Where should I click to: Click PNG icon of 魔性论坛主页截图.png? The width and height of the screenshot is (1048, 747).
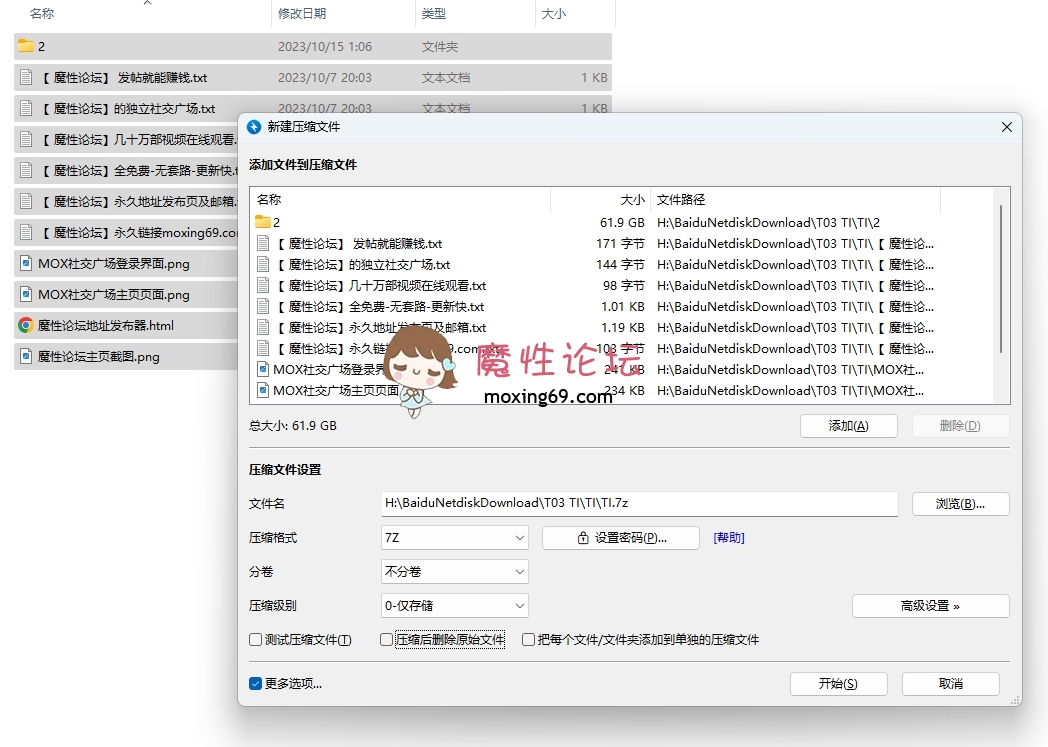pos(26,356)
